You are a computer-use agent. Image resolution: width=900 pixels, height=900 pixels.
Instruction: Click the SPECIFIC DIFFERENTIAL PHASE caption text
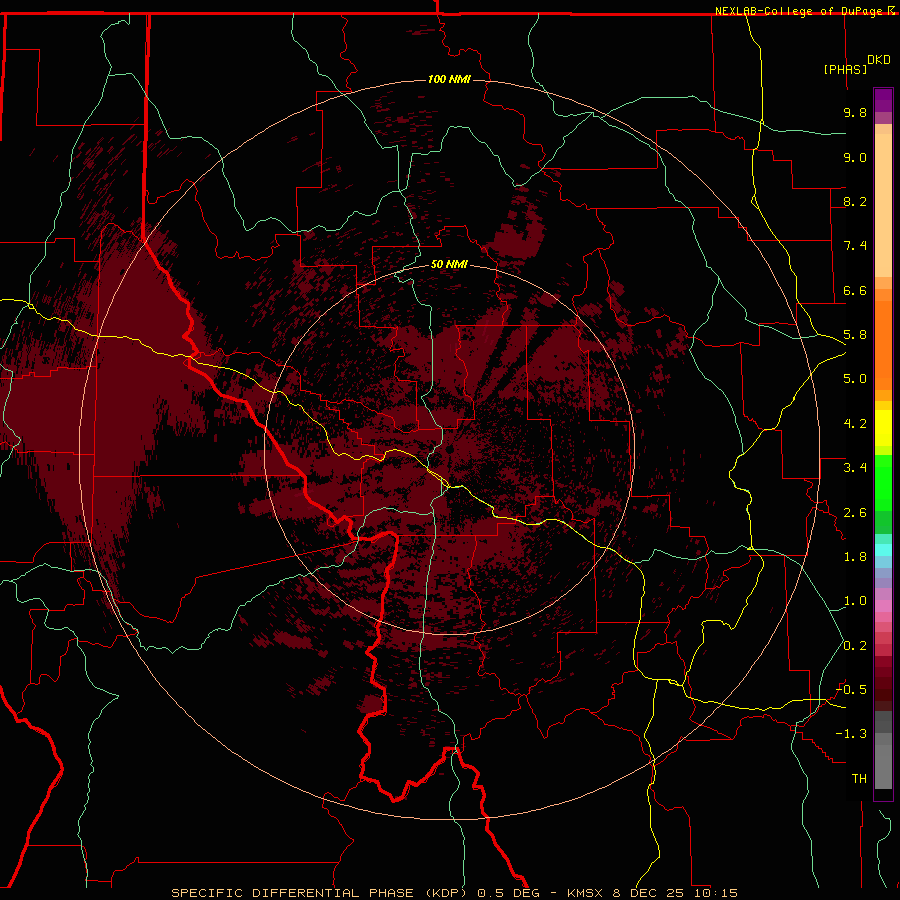click(292, 893)
